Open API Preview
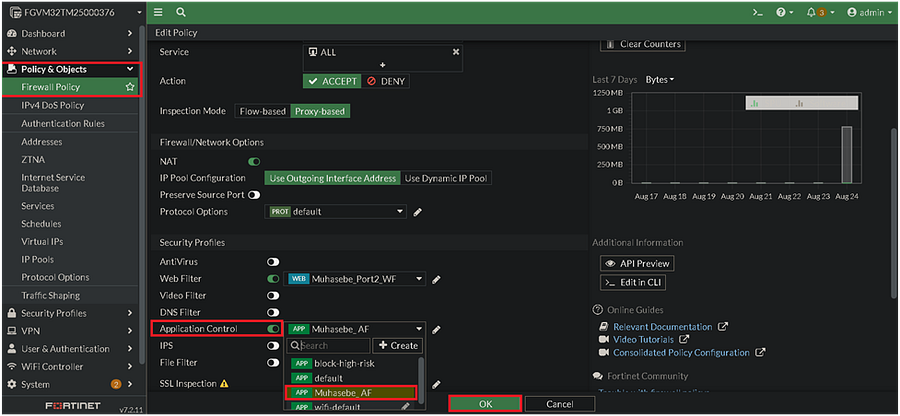Image resolution: width=900 pixels, height=416 pixels. coord(637,263)
